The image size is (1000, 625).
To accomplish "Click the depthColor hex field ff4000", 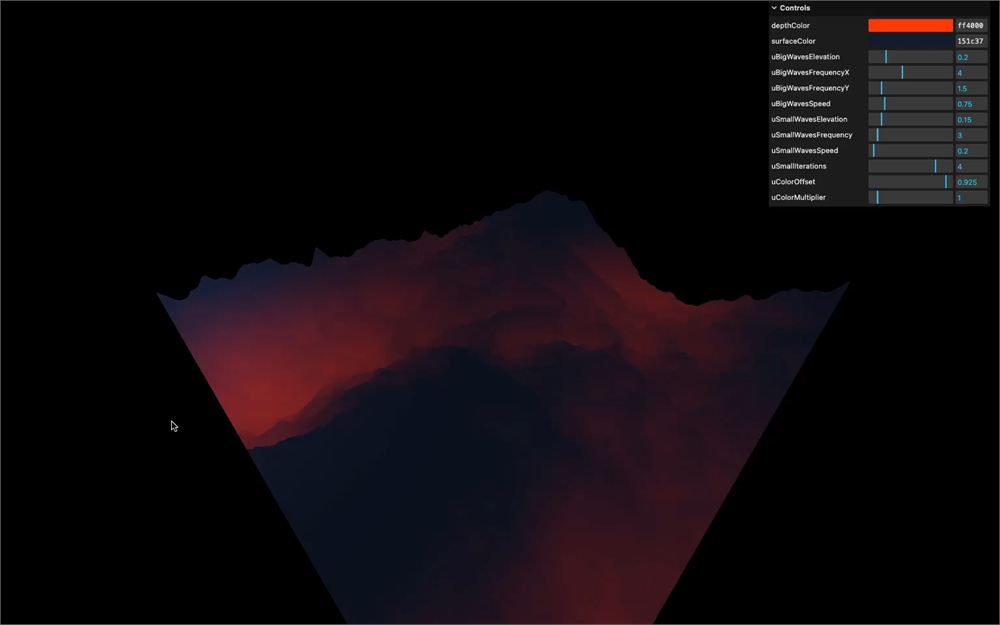I will click(x=971, y=26).
